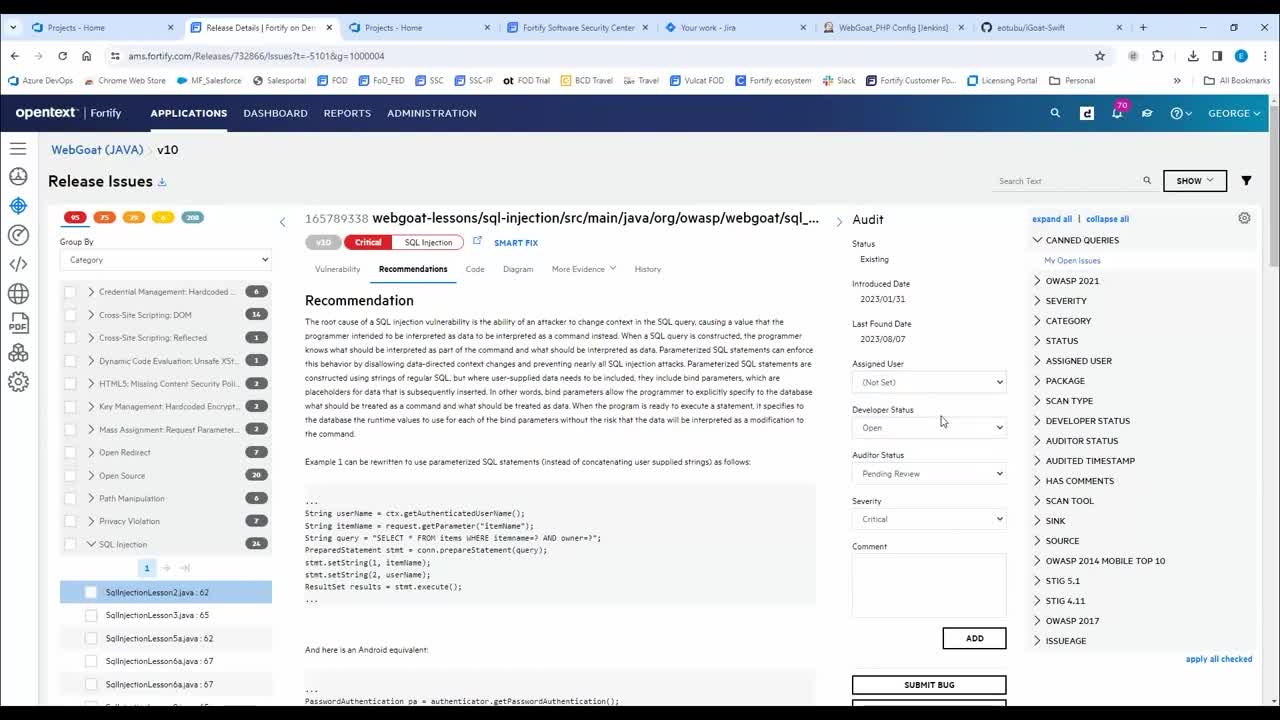1280x720 pixels.
Task: Open the dashboard gauge icon in sidebar
Action: pos(18,177)
